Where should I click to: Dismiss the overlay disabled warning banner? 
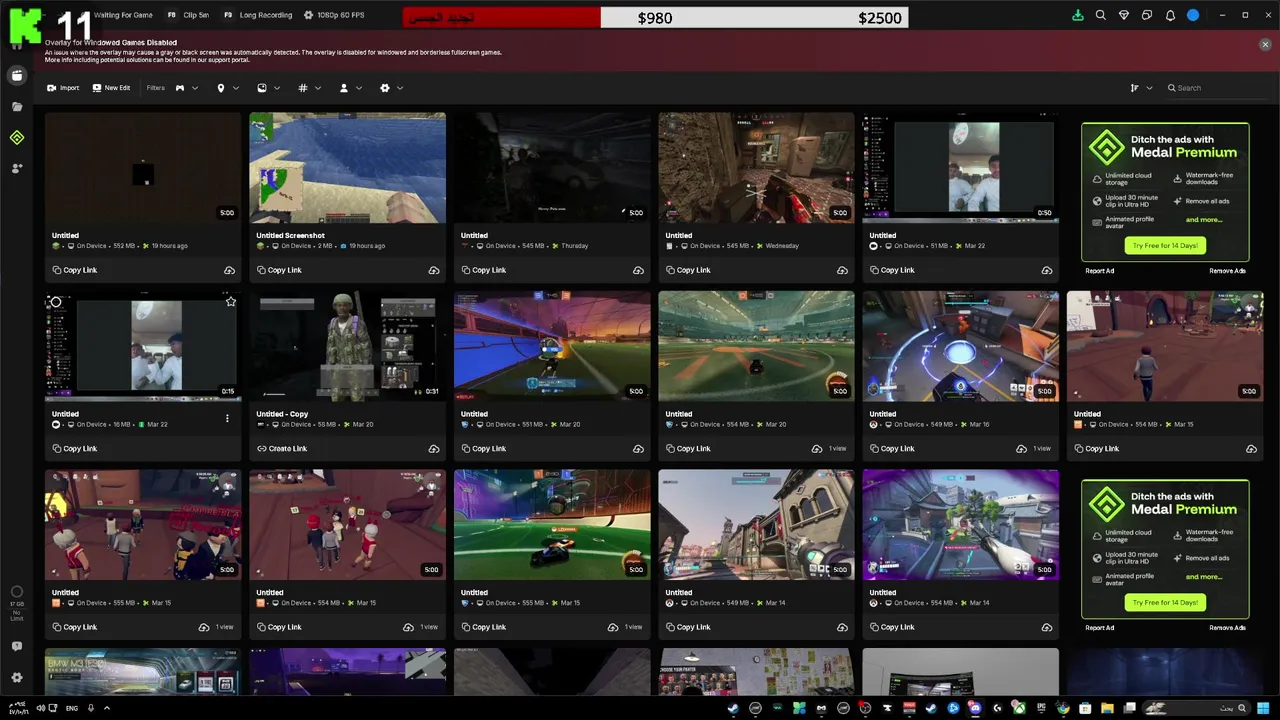1265,44
